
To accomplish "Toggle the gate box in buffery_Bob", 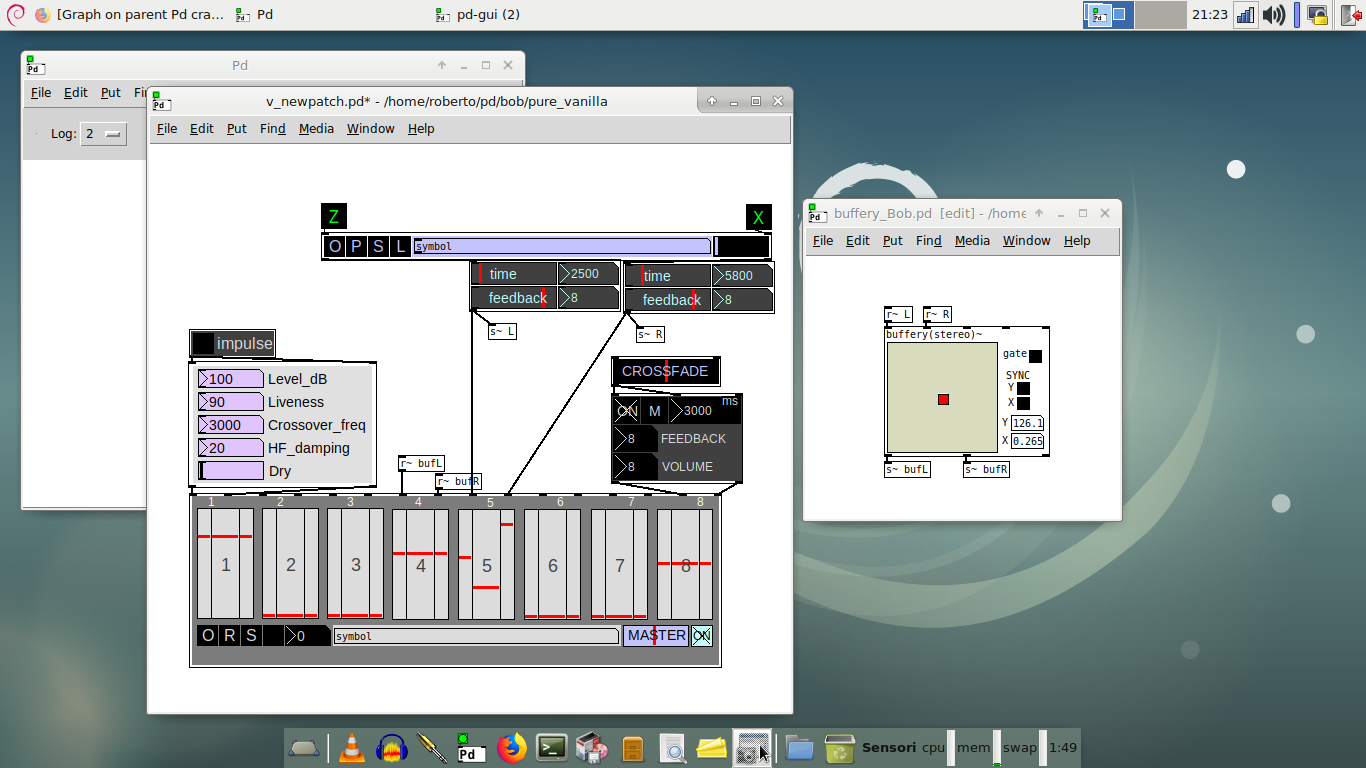I will 1035,356.
